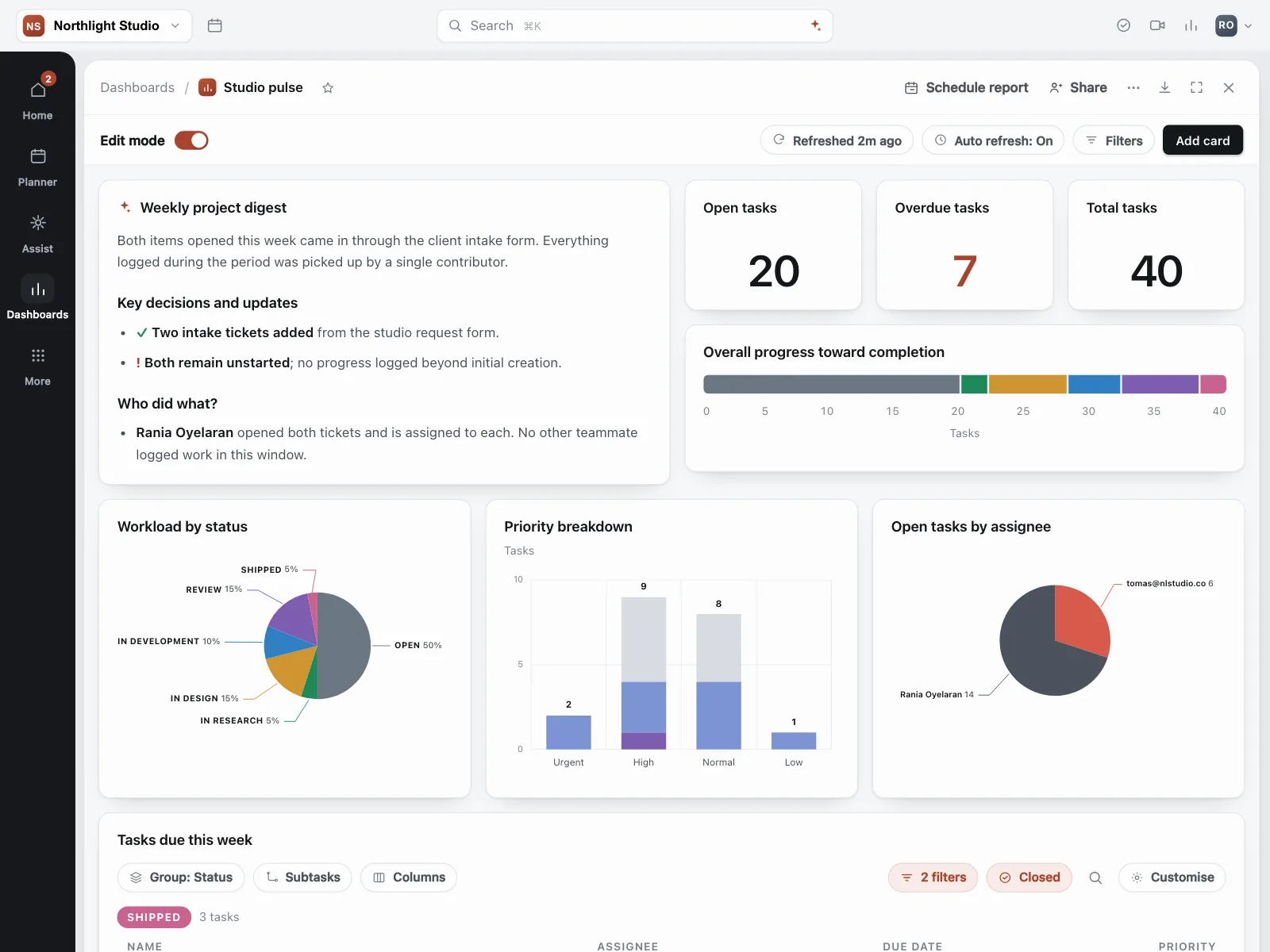Click the blue In Development progress segment
Viewport: 1270px width, 952px height.
1094,385
